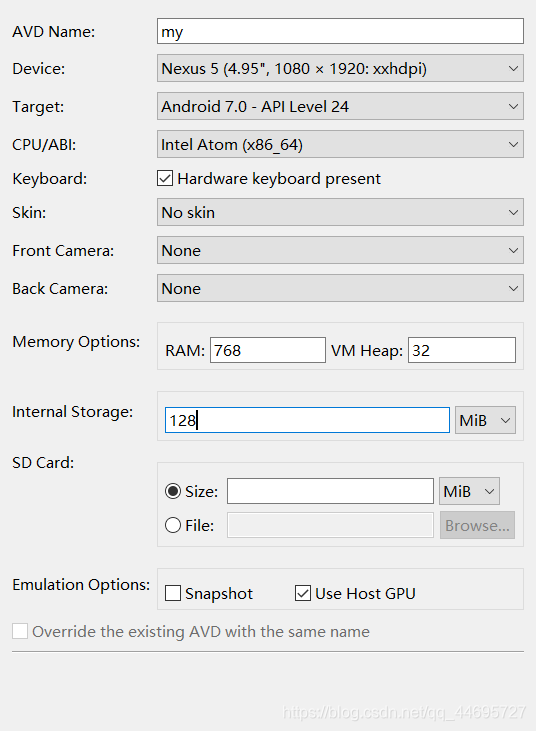Check Override the existing AVD option
The height and width of the screenshot is (731, 536).
tap(20, 631)
